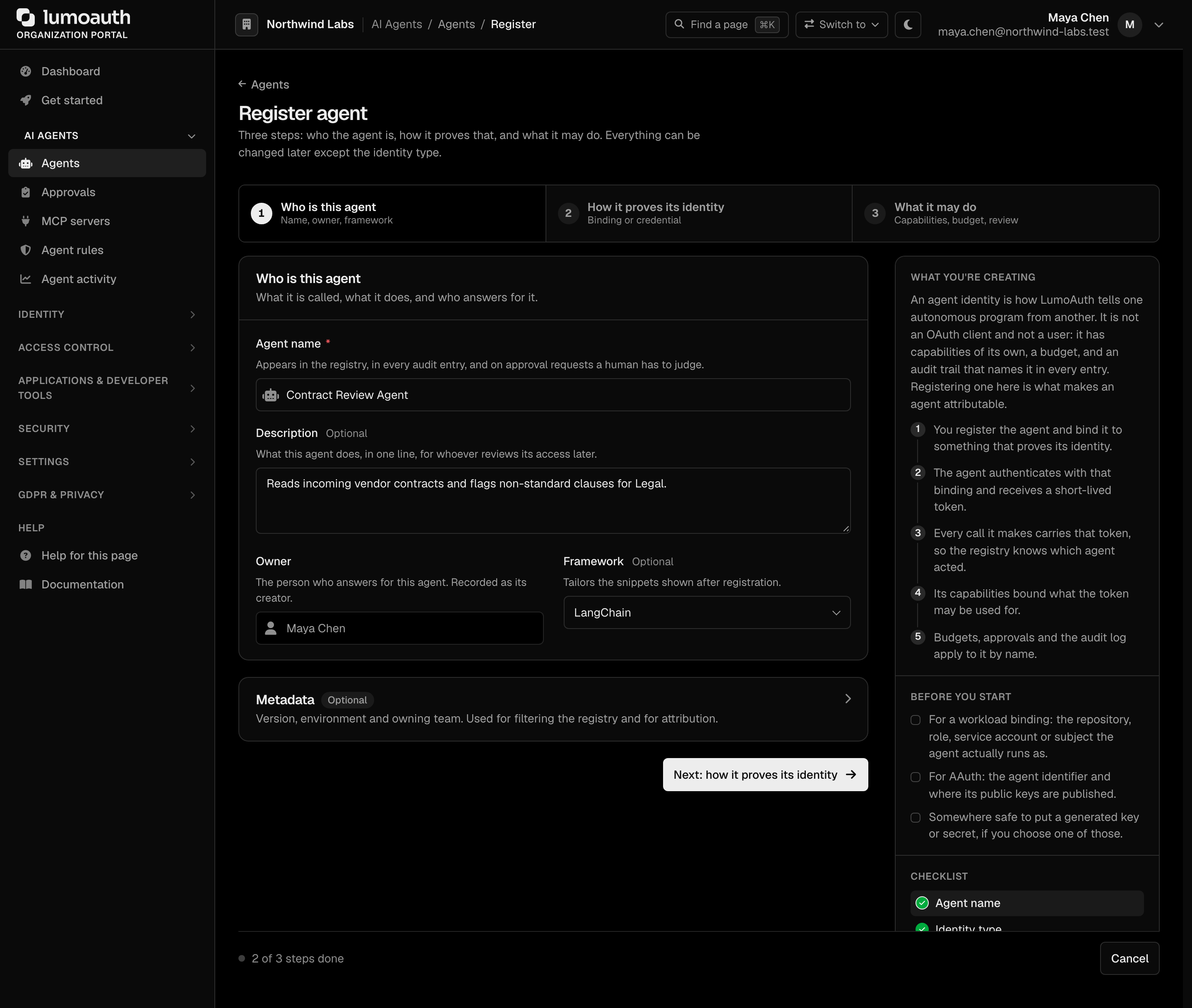The width and height of the screenshot is (1192, 1008).
Task: Toggle dark mode moon icon
Action: click(x=907, y=24)
